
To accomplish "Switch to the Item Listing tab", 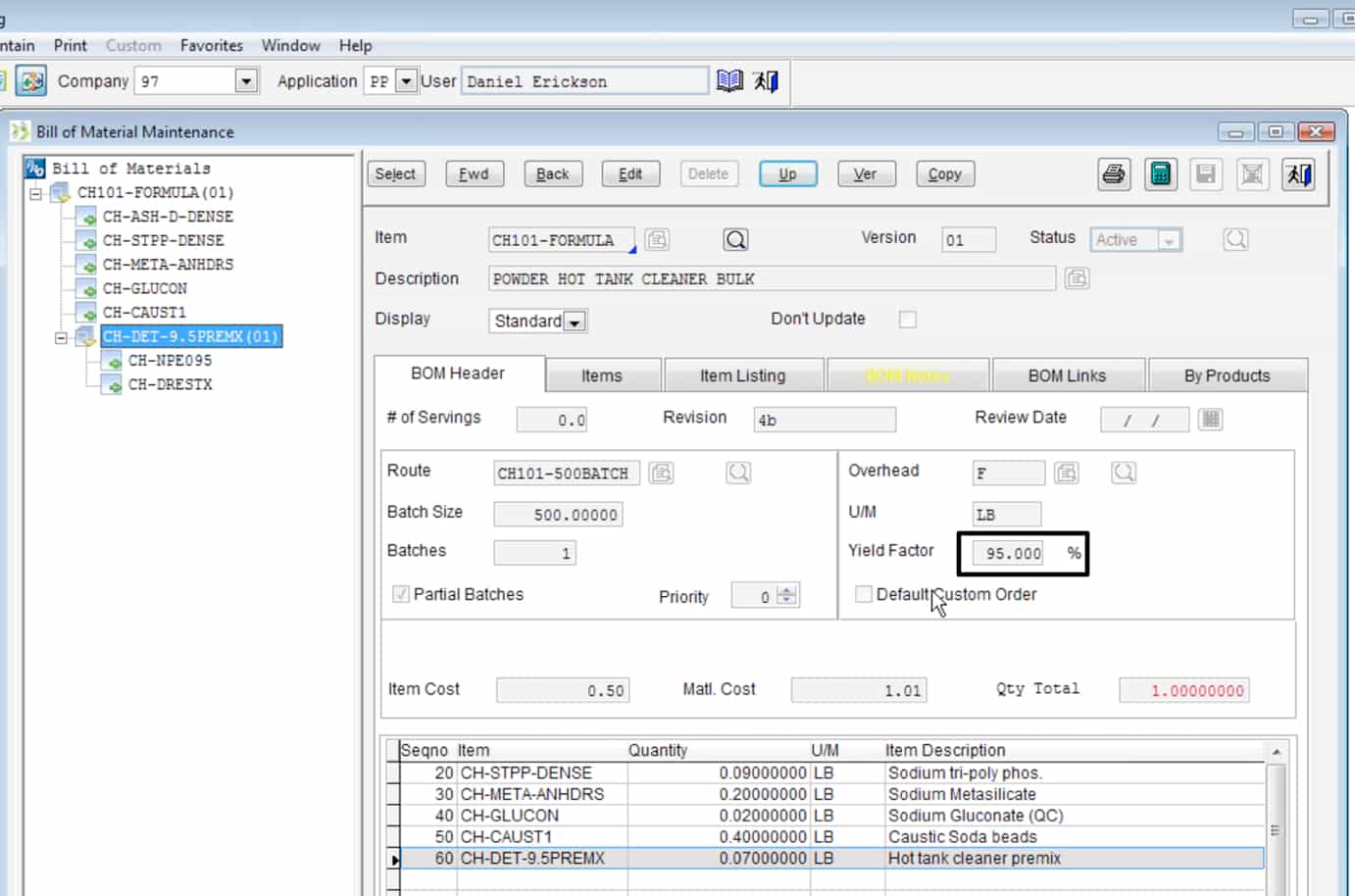I will pos(743,375).
